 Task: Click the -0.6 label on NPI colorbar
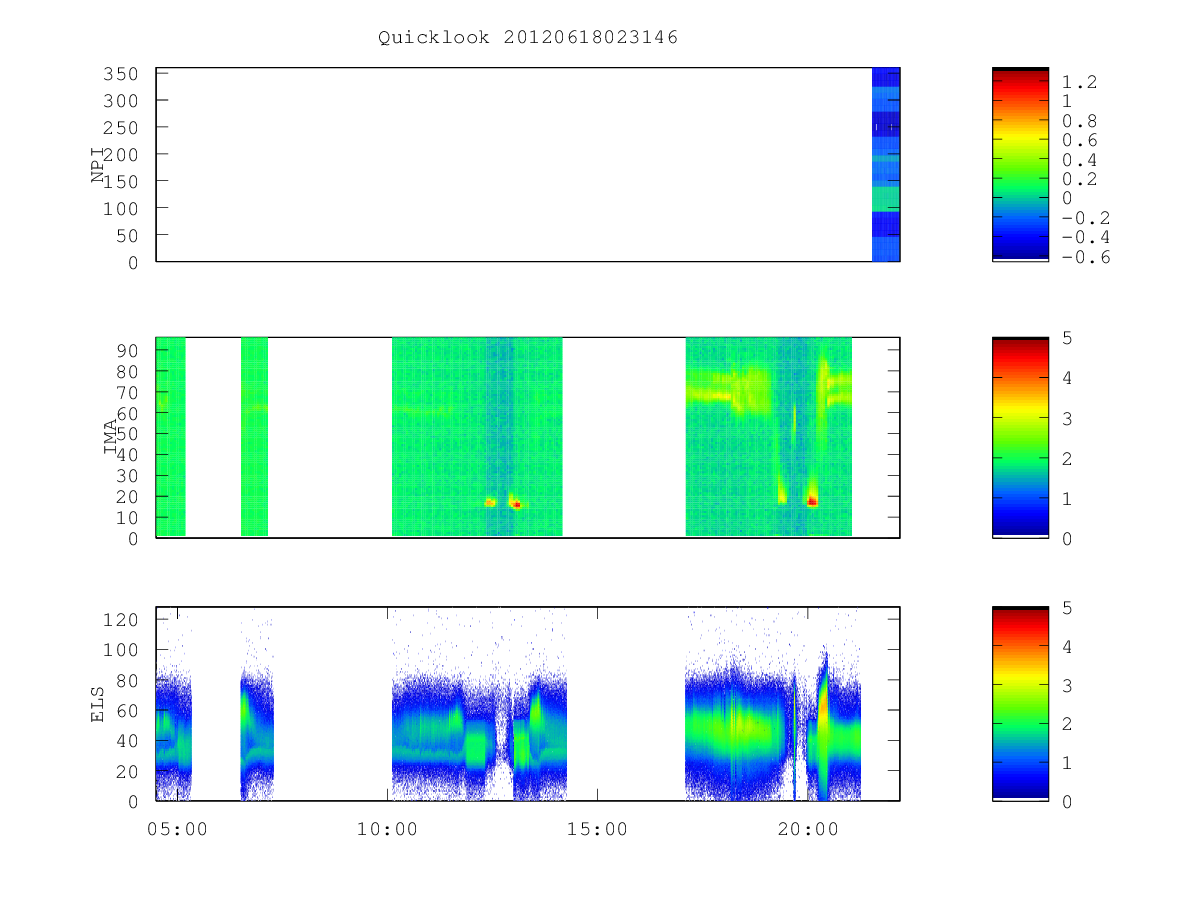pyautogui.click(x=1086, y=257)
